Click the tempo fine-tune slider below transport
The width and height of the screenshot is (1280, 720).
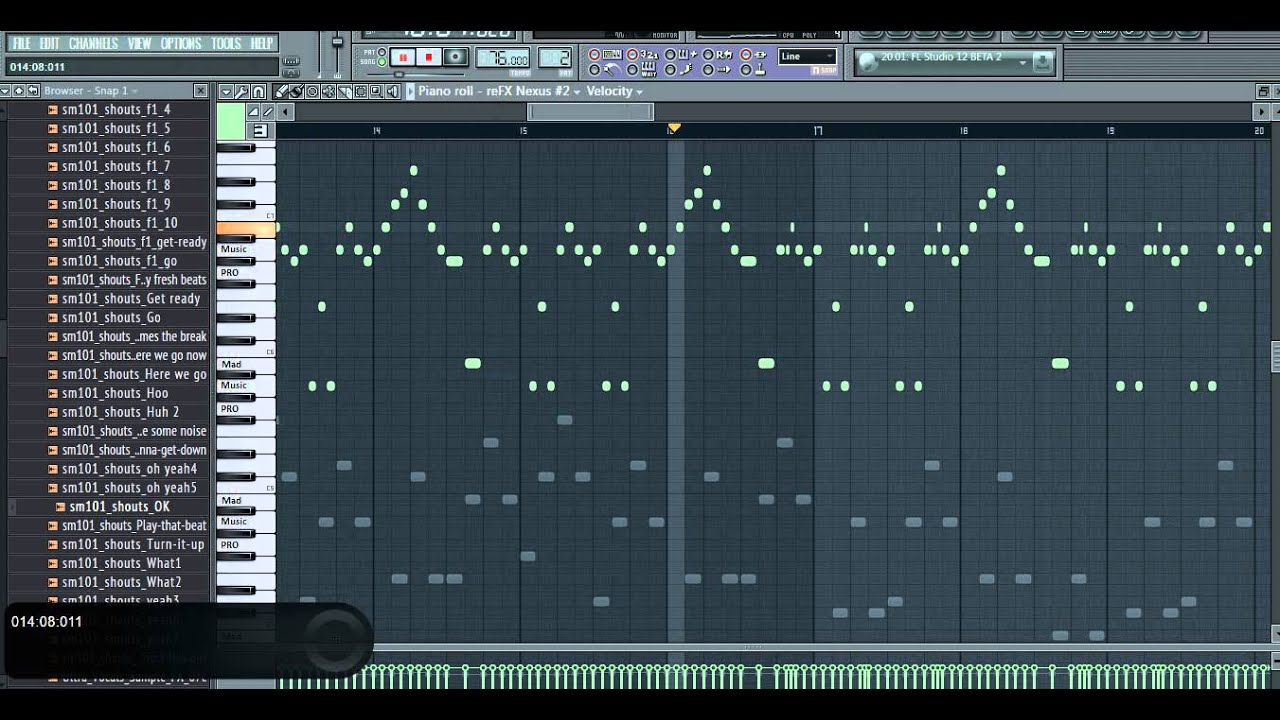point(399,74)
